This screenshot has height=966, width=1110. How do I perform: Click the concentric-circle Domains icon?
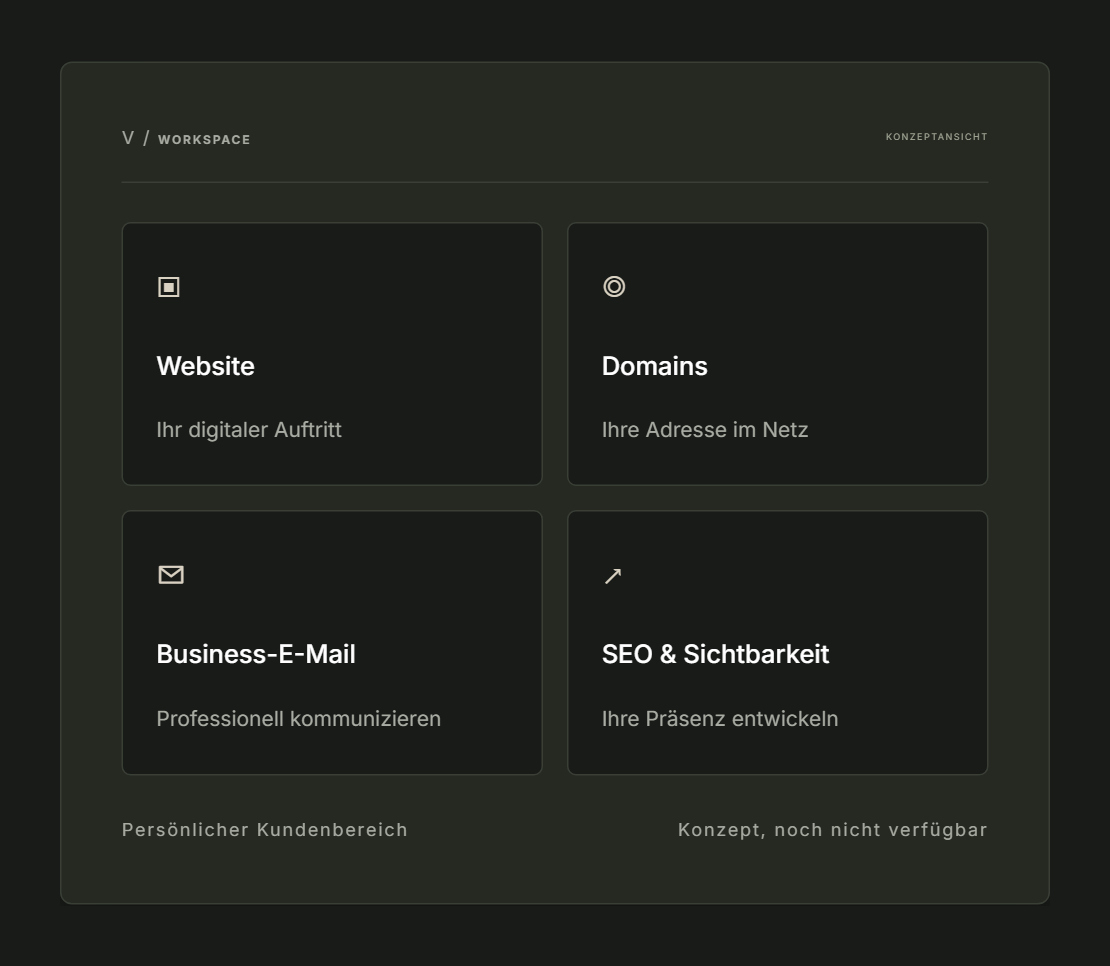coord(614,287)
